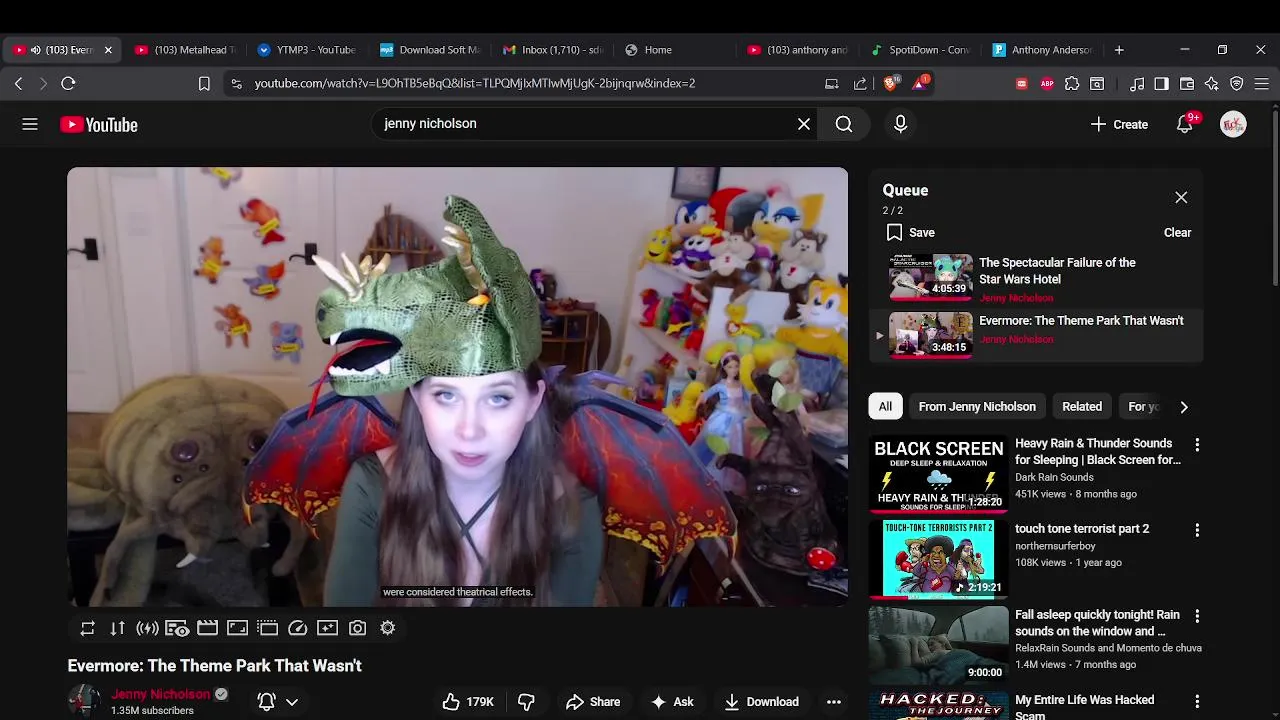Clear the queue

click(x=1177, y=233)
